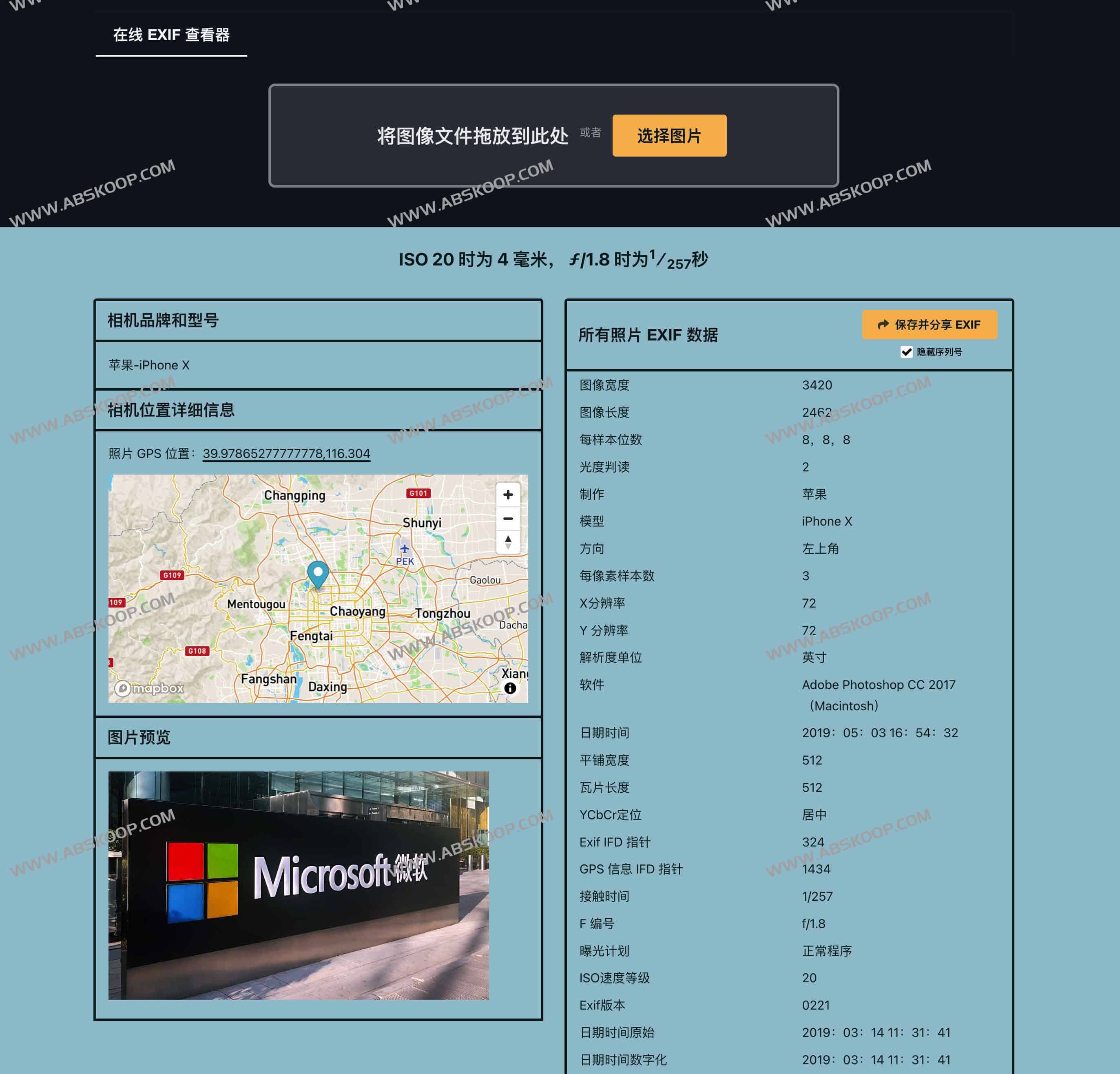This screenshot has width=1120, height=1074.
Task: Click the G109 highway marker on map
Action: tap(172, 575)
